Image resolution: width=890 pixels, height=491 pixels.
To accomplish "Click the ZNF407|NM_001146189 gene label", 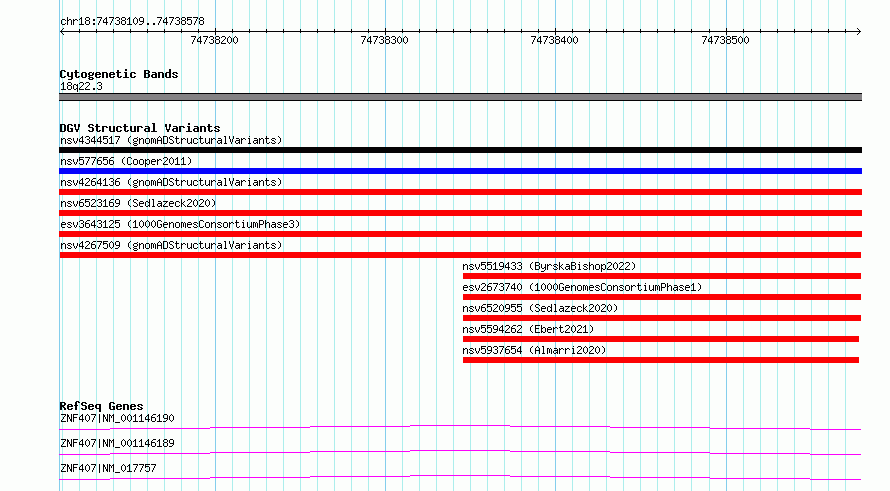I will coord(117,443).
